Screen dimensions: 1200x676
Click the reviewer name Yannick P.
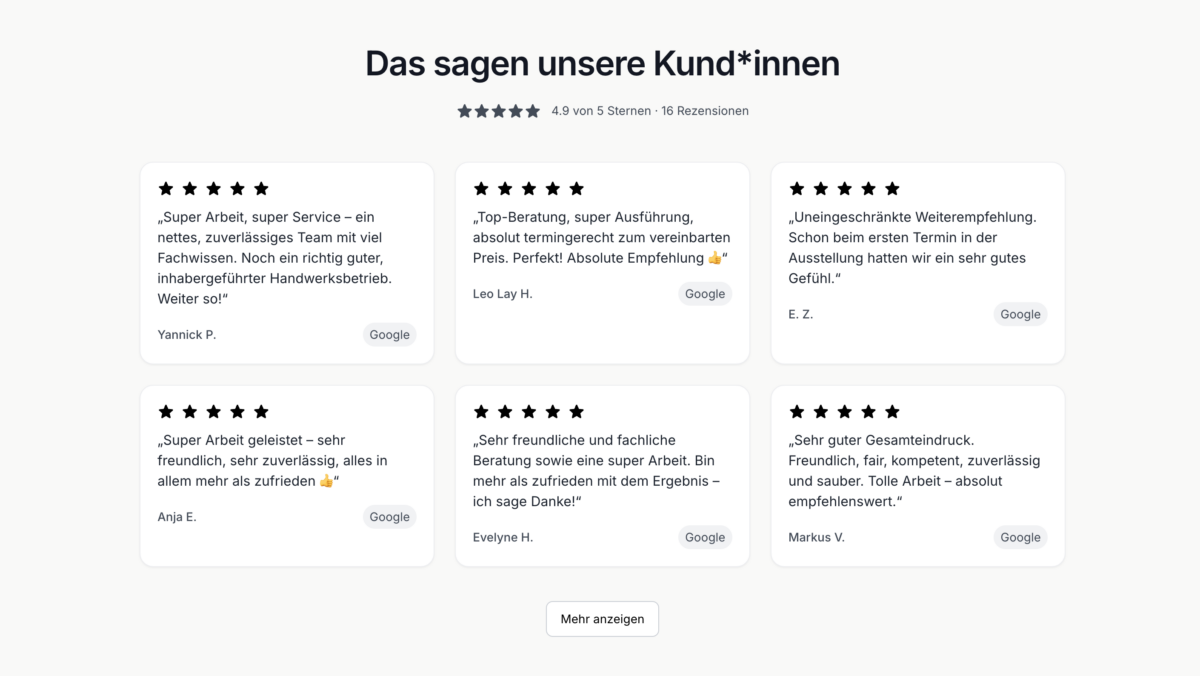pyautogui.click(x=187, y=335)
